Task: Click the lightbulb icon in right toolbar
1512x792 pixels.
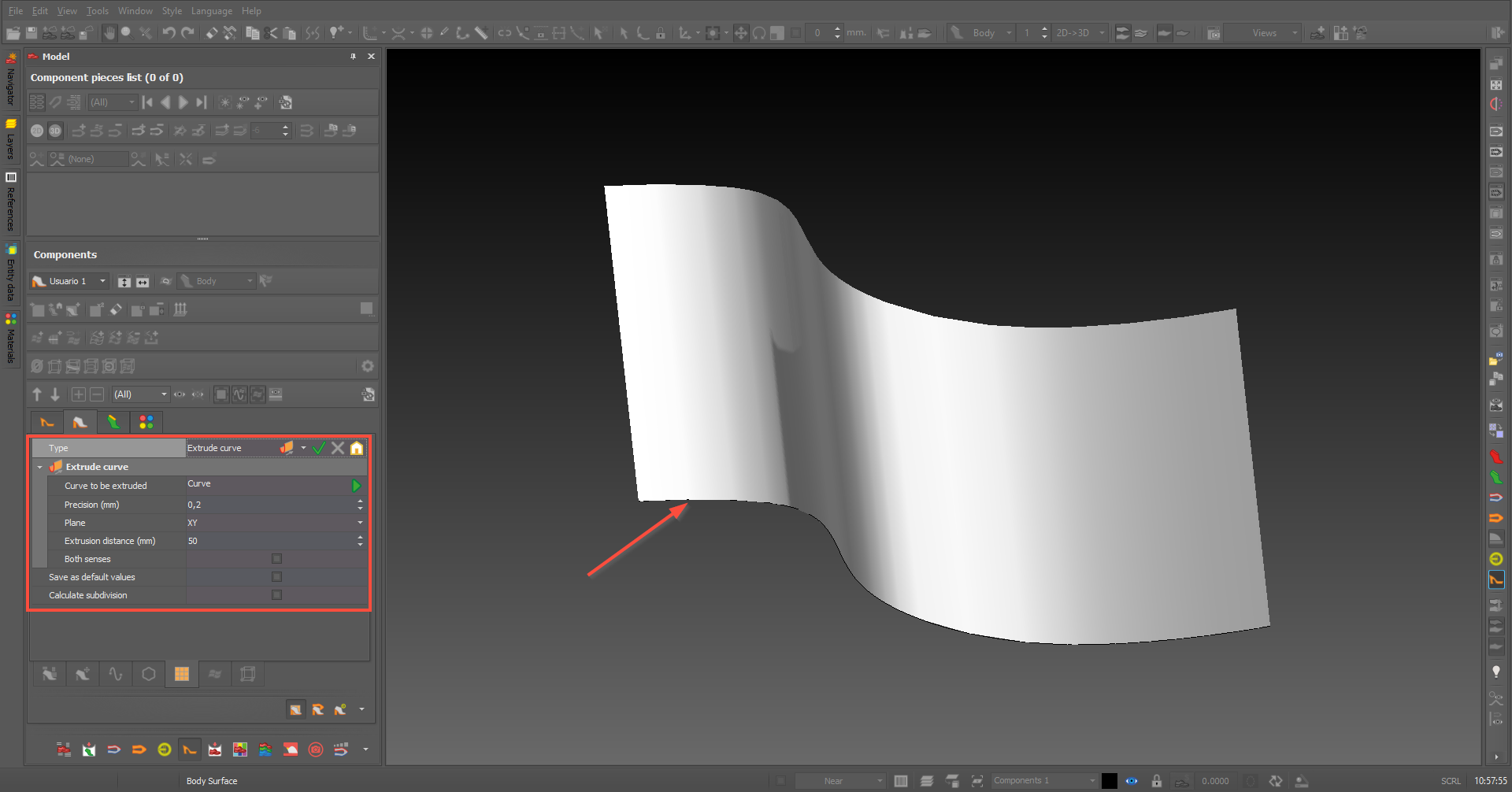Action: coord(1496,672)
